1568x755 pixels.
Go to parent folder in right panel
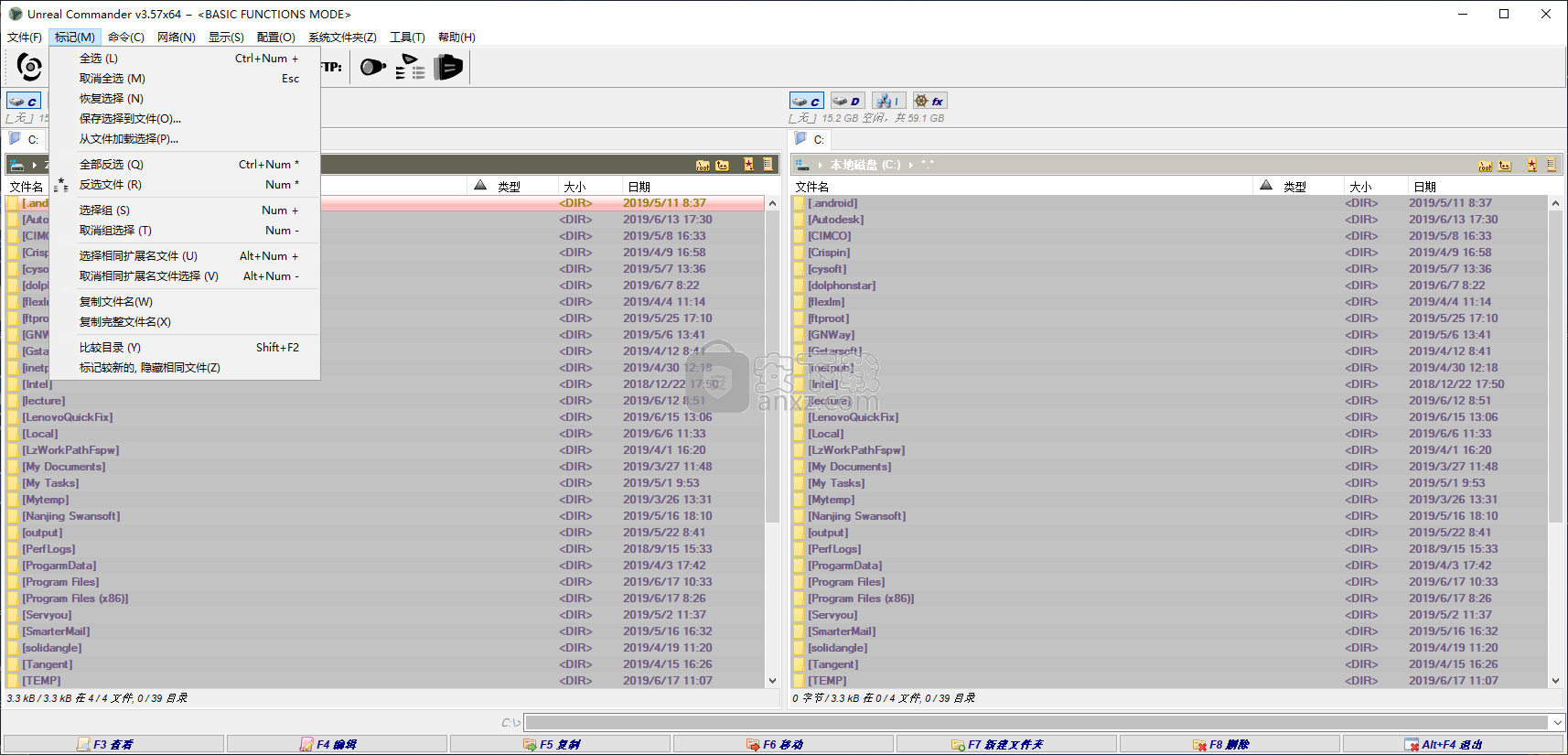[1506, 166]
